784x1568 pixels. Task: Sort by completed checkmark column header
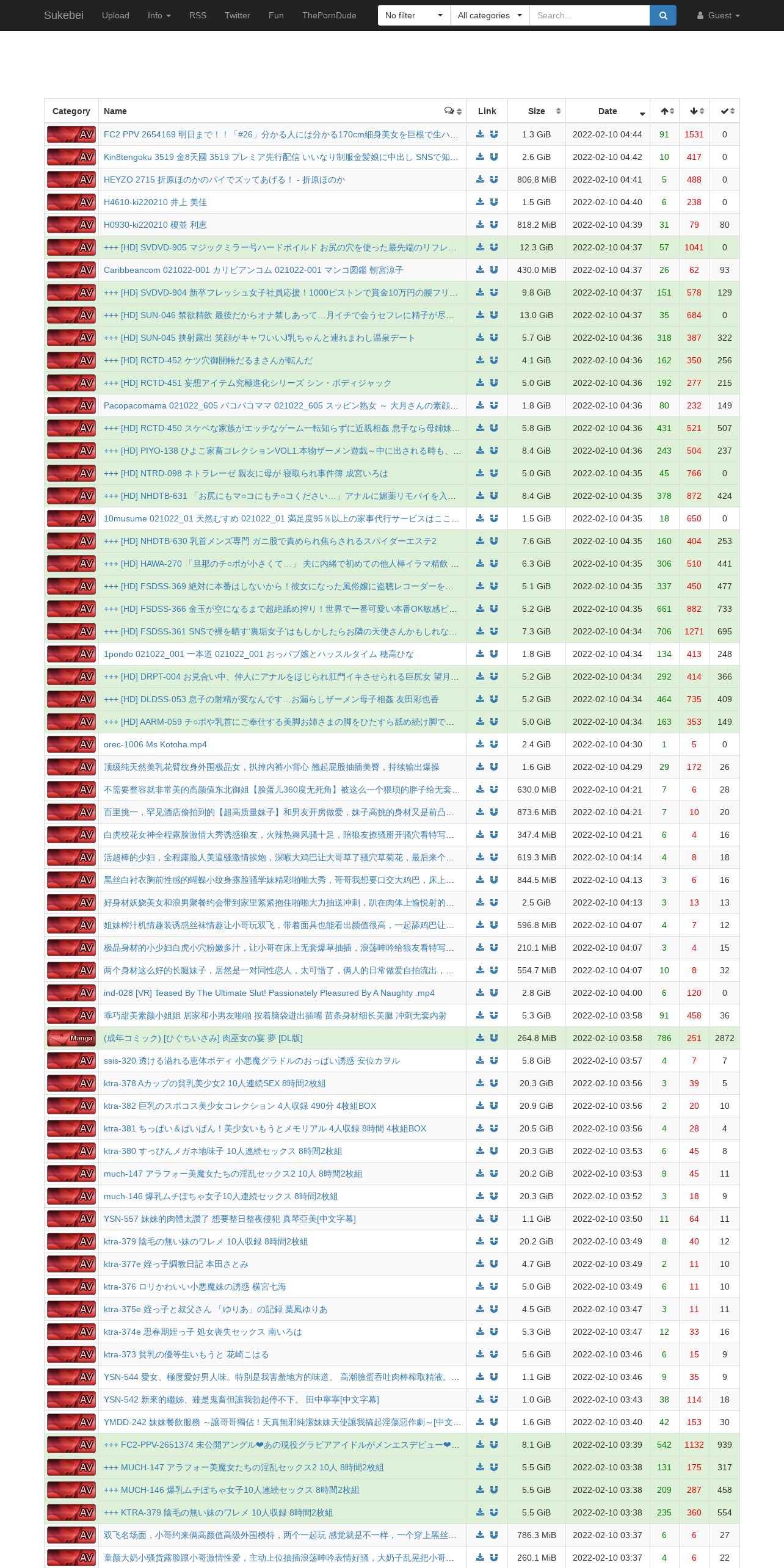(725, 111)
